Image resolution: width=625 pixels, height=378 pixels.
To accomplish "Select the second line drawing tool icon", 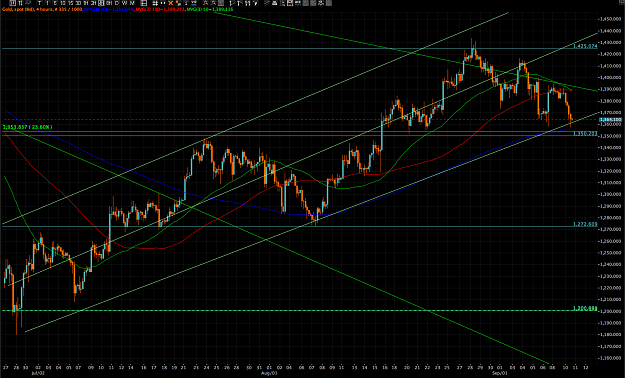I will click(x=240, y=3).
